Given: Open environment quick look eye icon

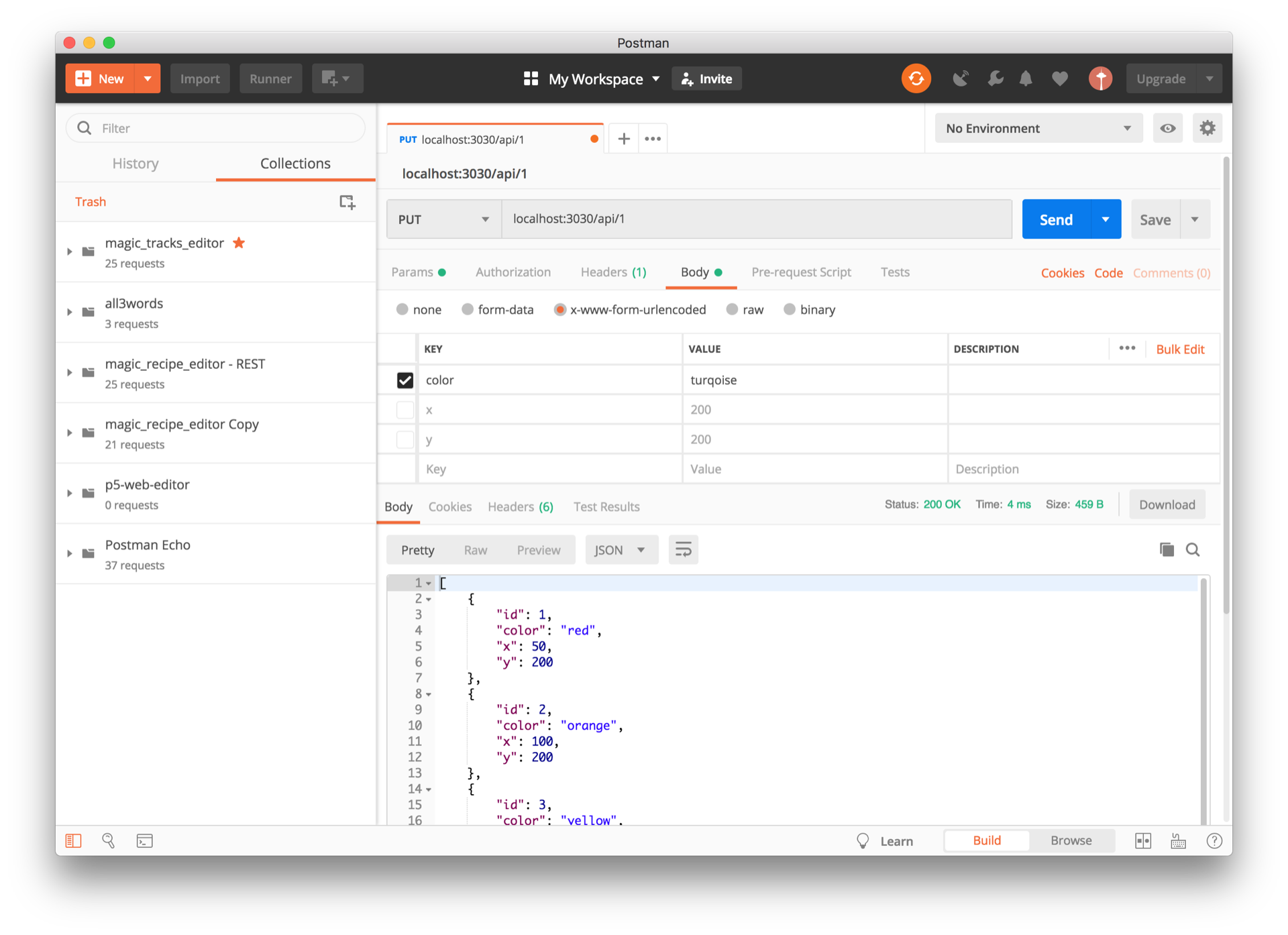Looking at the screenshot, I should point(1167,128).
